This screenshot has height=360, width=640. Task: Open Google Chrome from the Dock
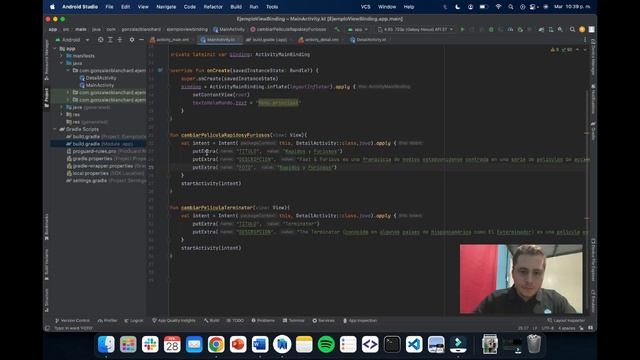click(x=216, y=344)
